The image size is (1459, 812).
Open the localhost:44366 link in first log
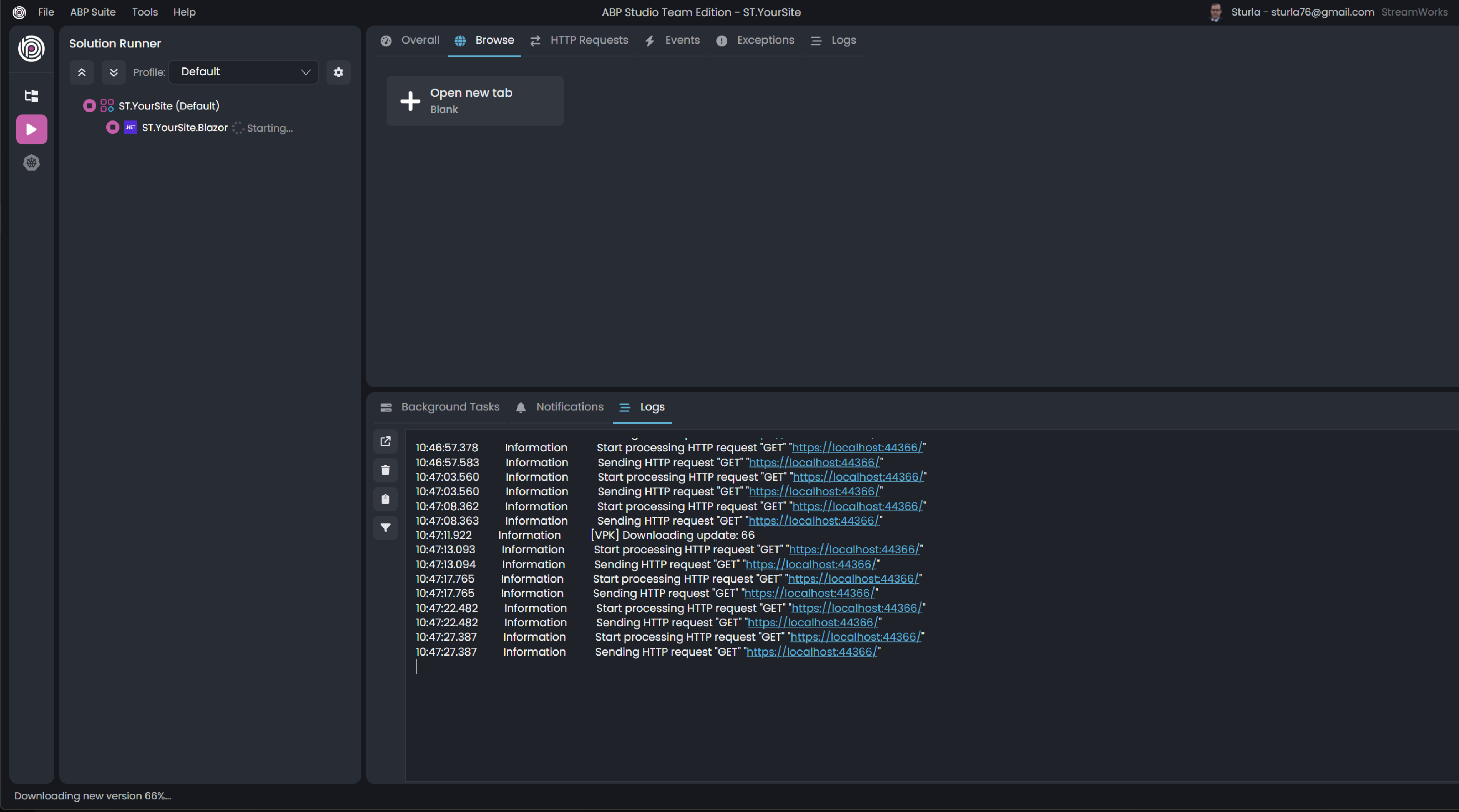point(857,447)
